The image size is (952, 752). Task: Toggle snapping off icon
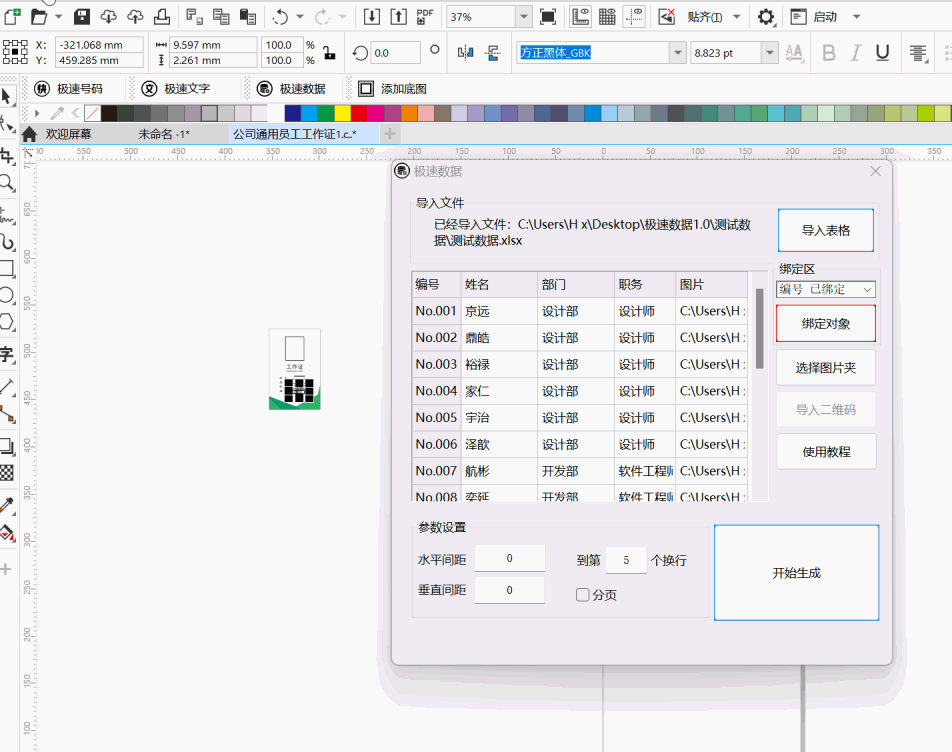point(667,16)
